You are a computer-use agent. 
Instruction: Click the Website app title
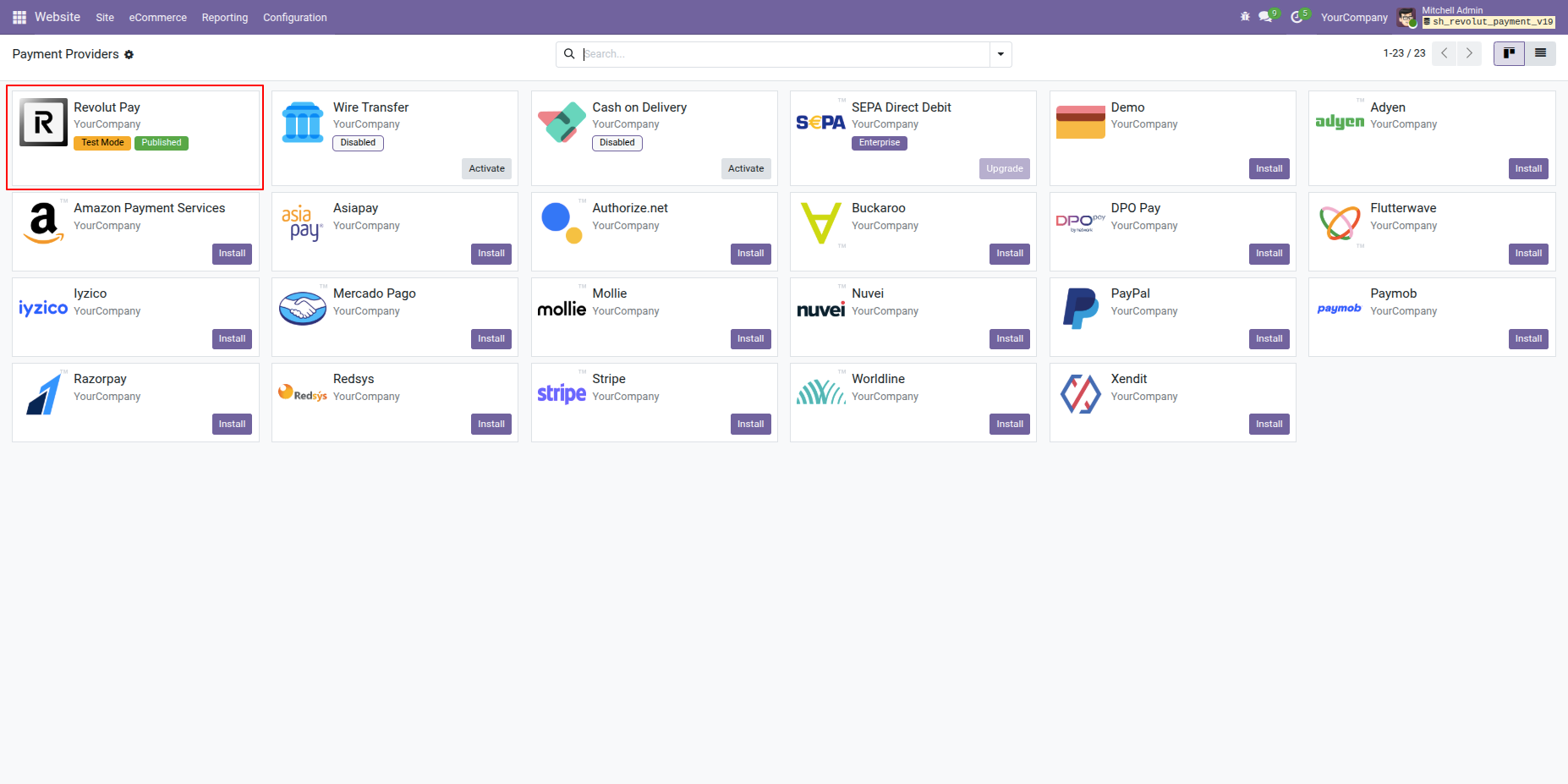point(58,17)
